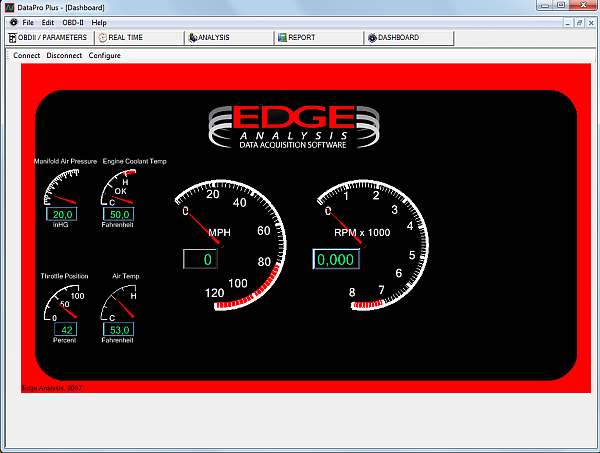Switch to the OBDII / PARAMETERS tab
Image resolution: width=600 pixels, height=453 pixels.
tap(49, 37)
